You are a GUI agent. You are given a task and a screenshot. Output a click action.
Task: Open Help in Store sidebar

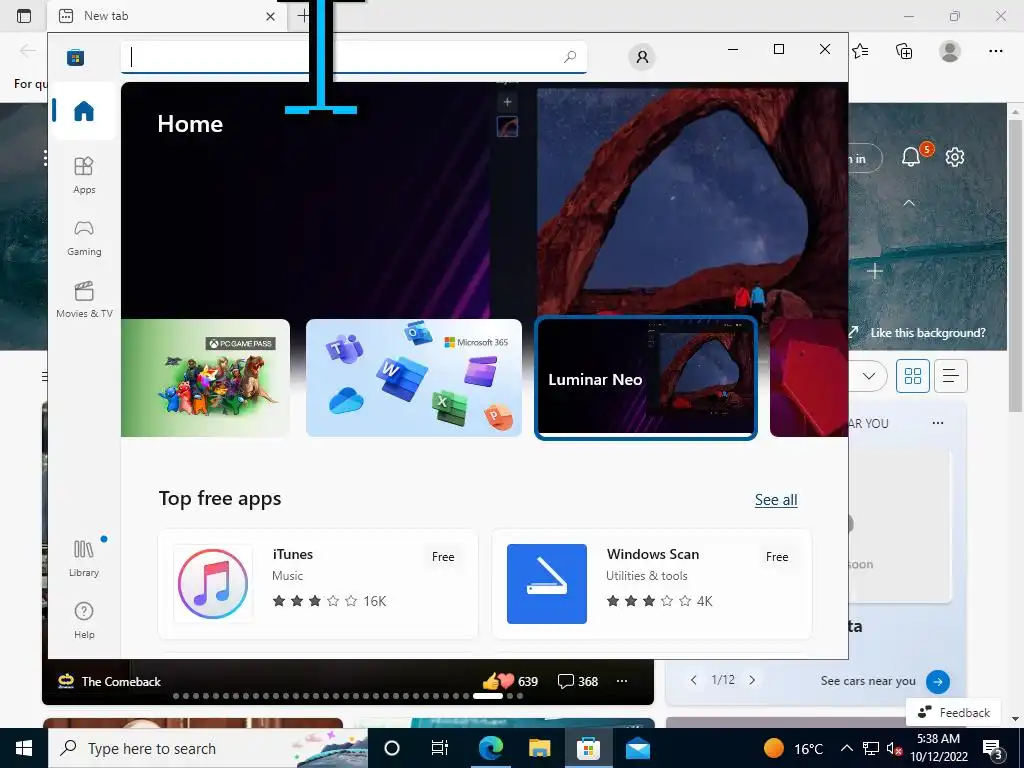[84, 620]
